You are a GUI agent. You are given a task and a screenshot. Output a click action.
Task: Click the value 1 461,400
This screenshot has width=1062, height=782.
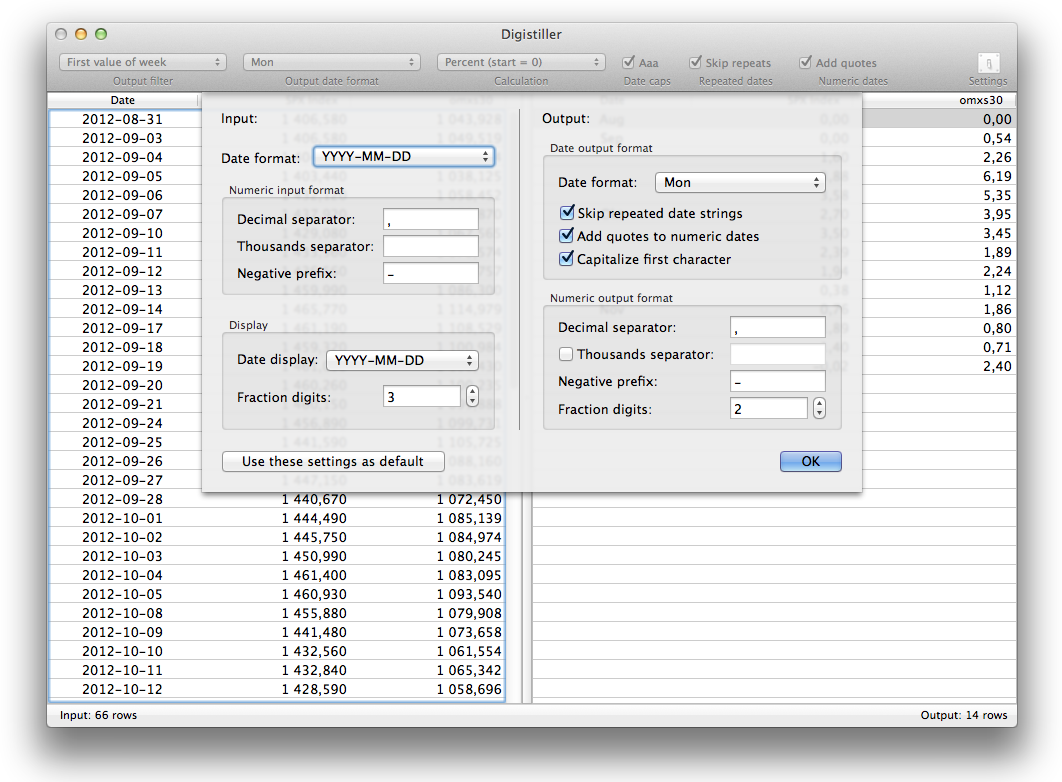pos(314,575)
